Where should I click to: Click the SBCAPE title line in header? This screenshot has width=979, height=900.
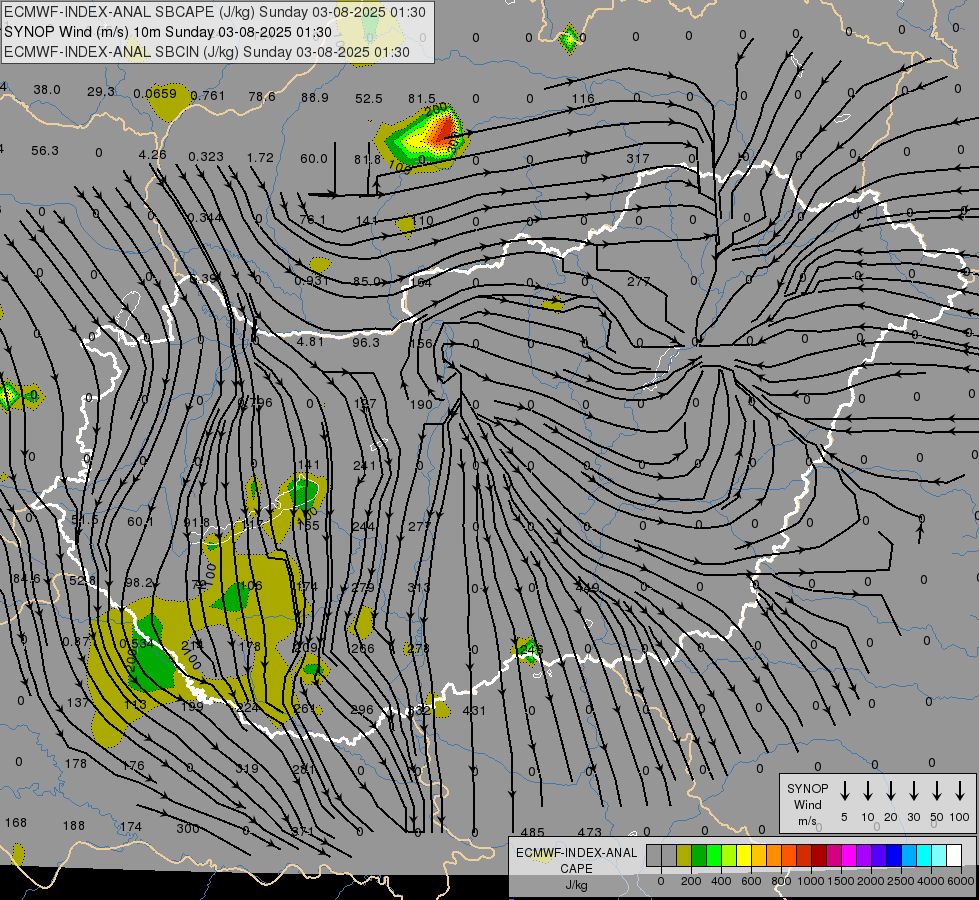pyautogui.click(x=215, y=12)
